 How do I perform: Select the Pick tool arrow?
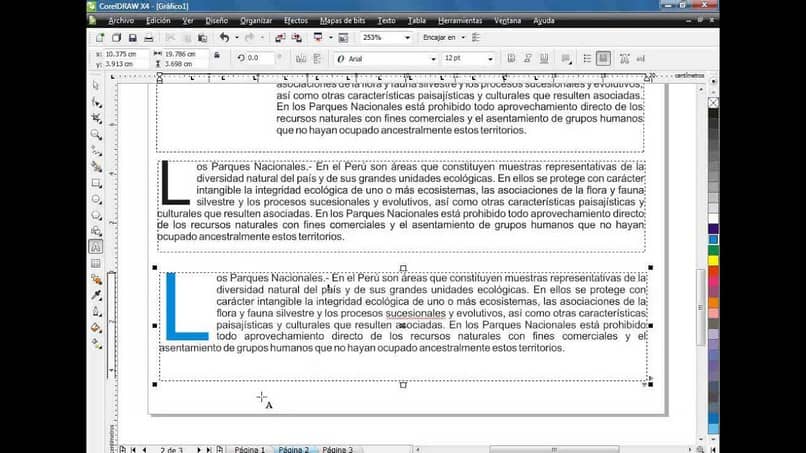tap(96, 86)
